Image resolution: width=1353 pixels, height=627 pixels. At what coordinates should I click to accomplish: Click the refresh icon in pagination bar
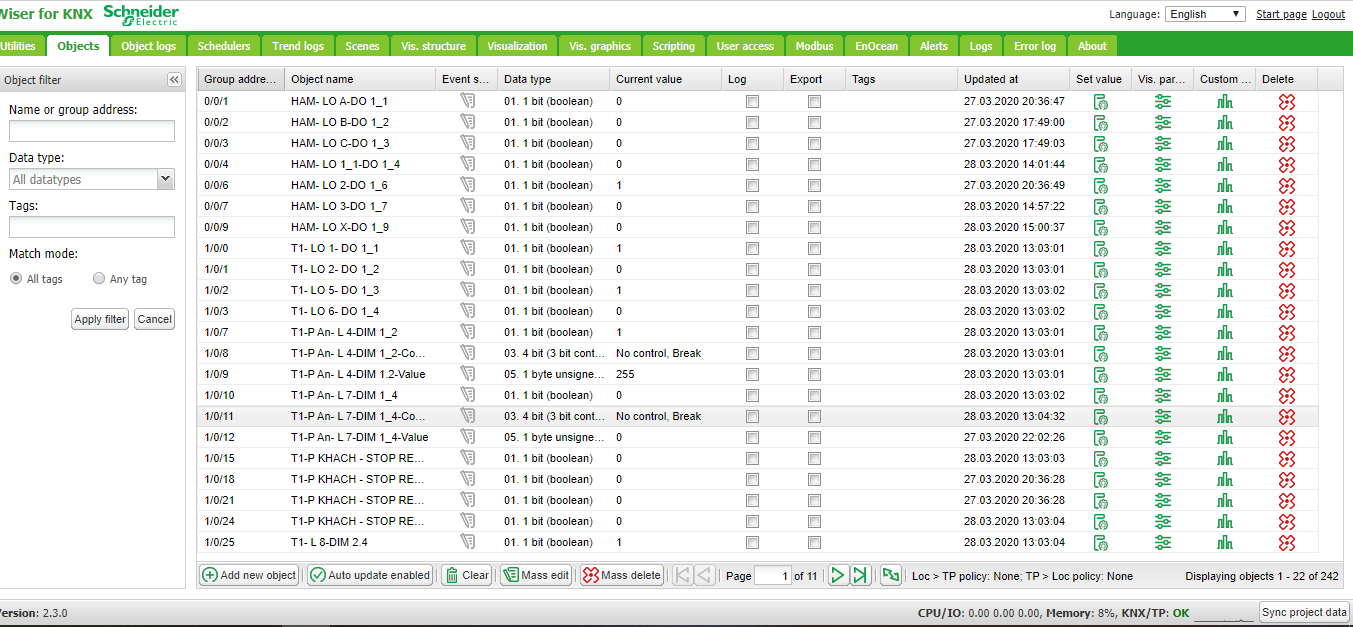coord(890,575)
